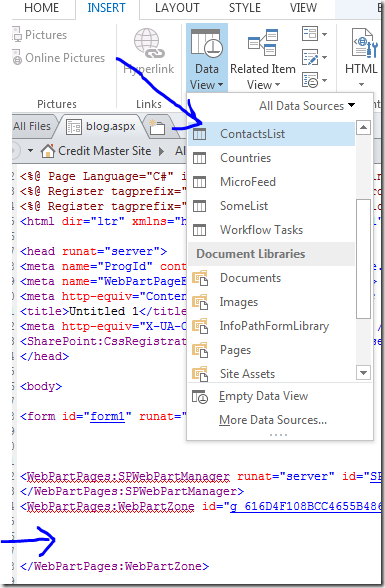The image size is (385, 588).
Task: Open the Related Item View button
Action: [263, 59]
